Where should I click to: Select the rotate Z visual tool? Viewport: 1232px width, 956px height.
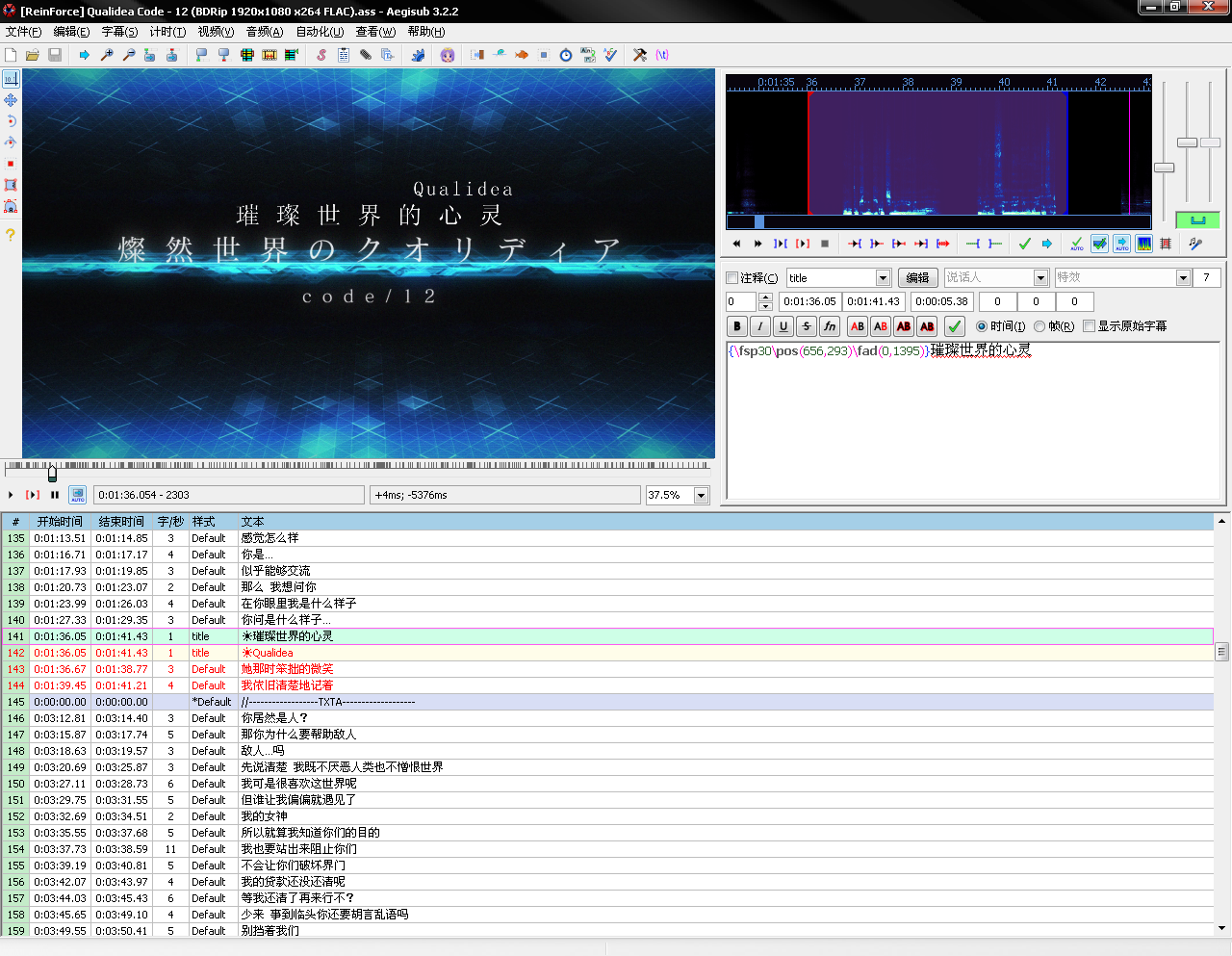(11, 121)
